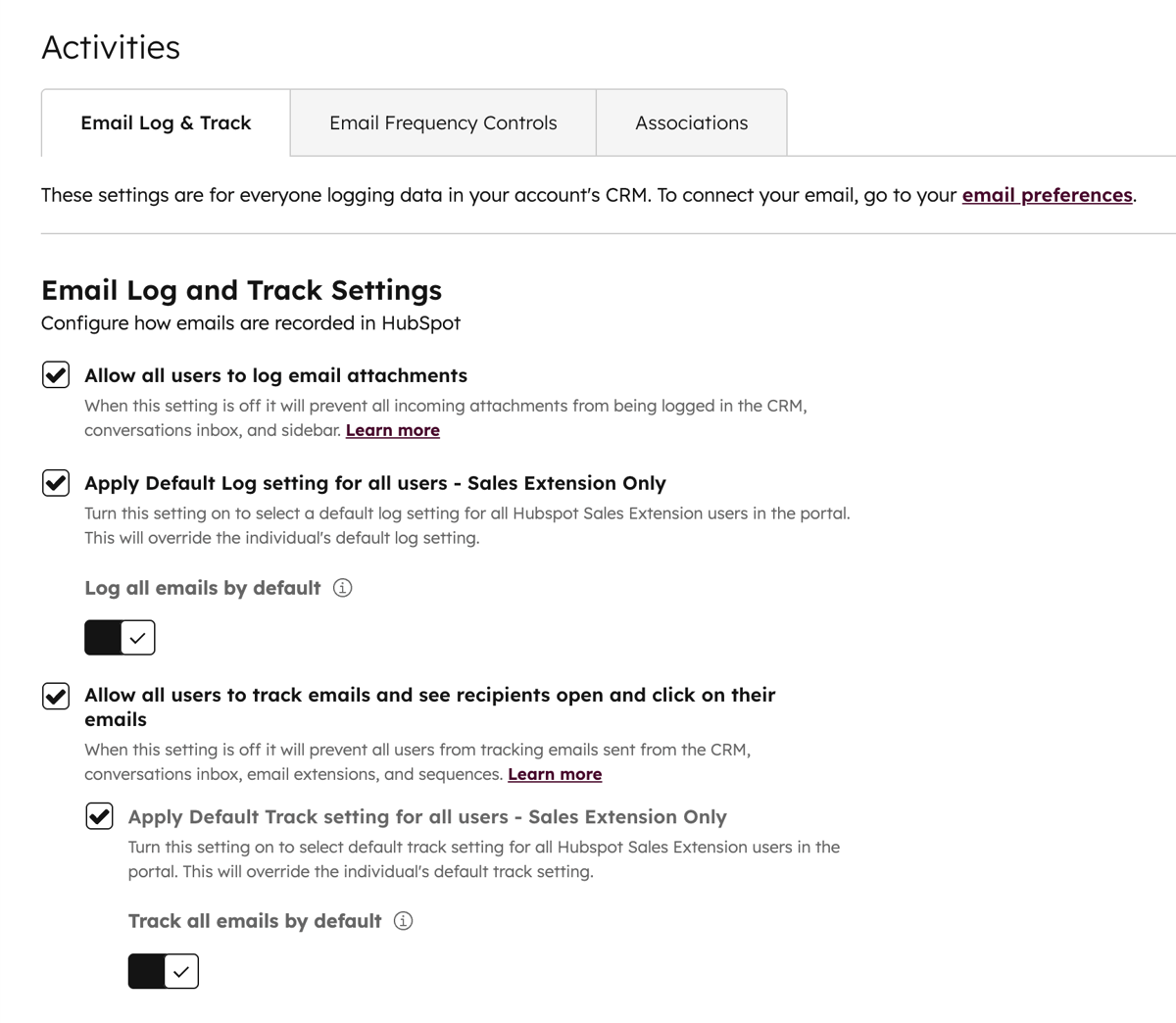Click the Track all emails by default label
The height and width of the screenshot is (1023, 1176).
253,920
